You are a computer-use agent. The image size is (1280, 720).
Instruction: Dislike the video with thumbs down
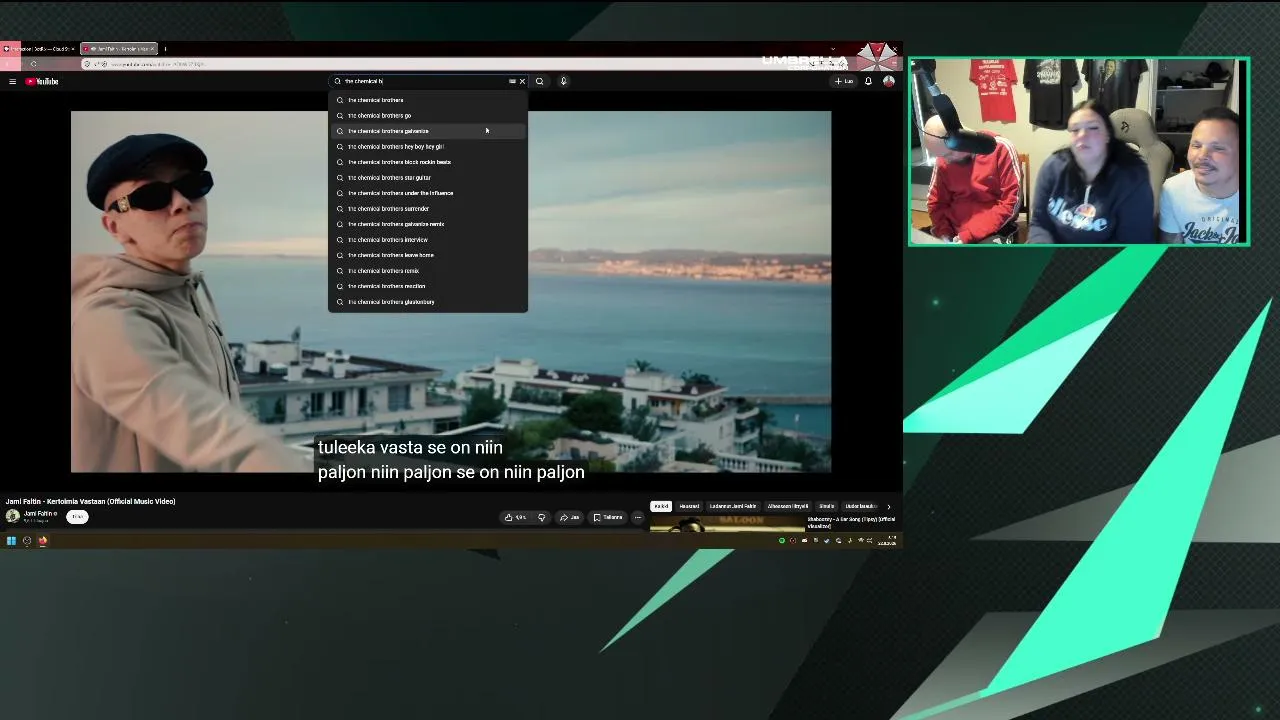point(542,517)
